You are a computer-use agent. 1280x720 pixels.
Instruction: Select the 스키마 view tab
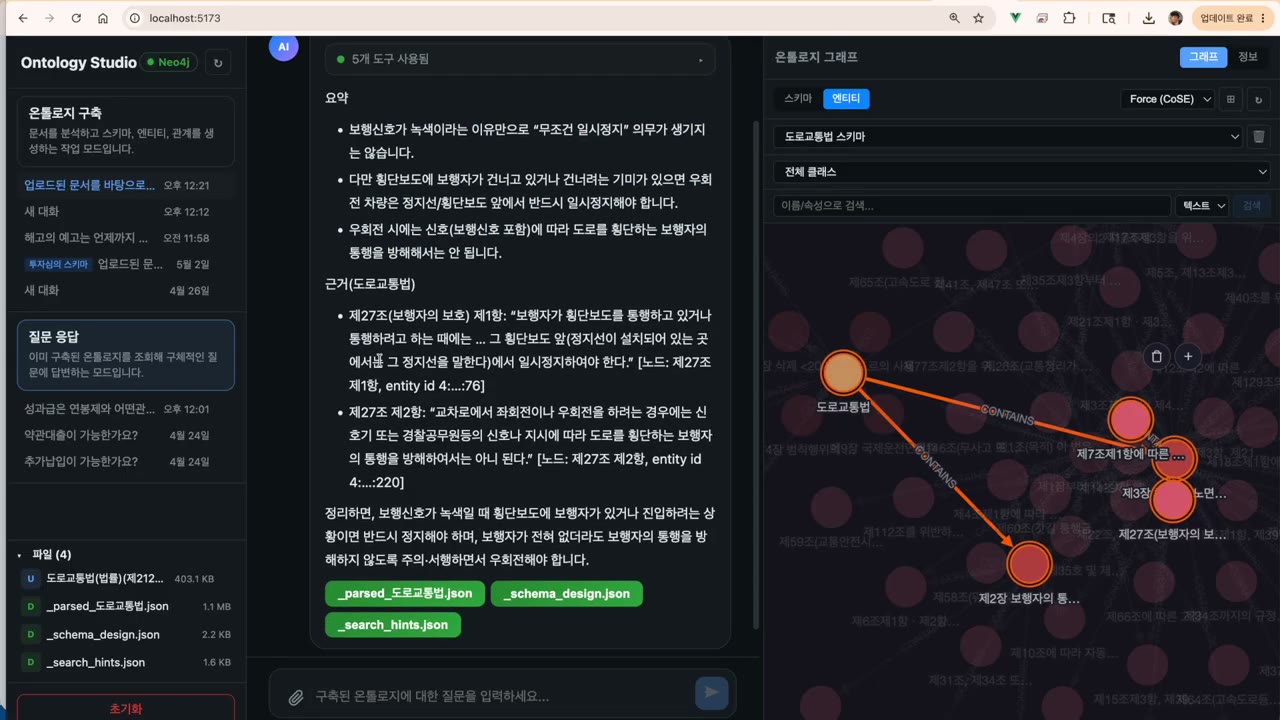pos(798,99)
